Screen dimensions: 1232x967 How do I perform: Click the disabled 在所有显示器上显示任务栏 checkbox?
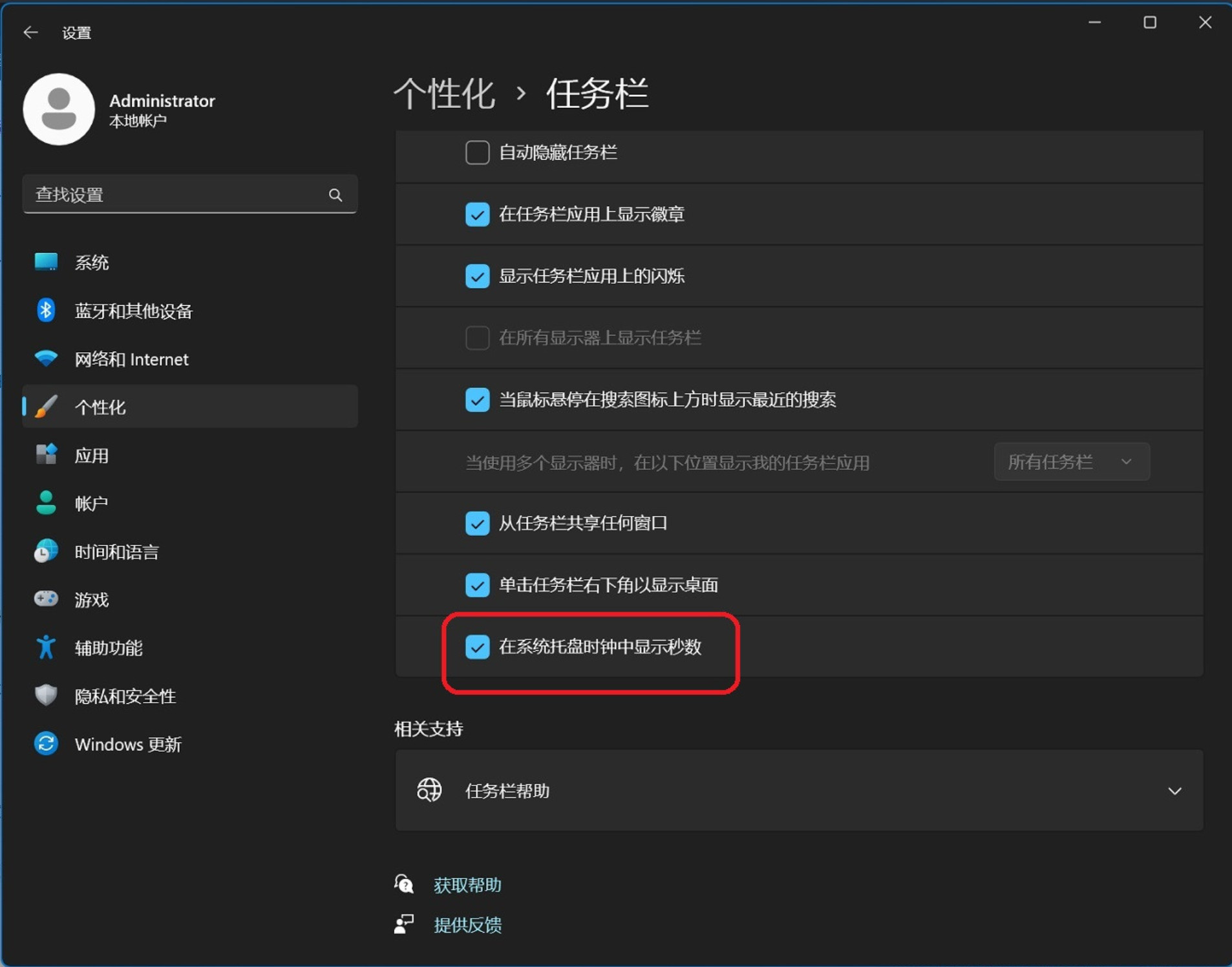coord(477,337)
